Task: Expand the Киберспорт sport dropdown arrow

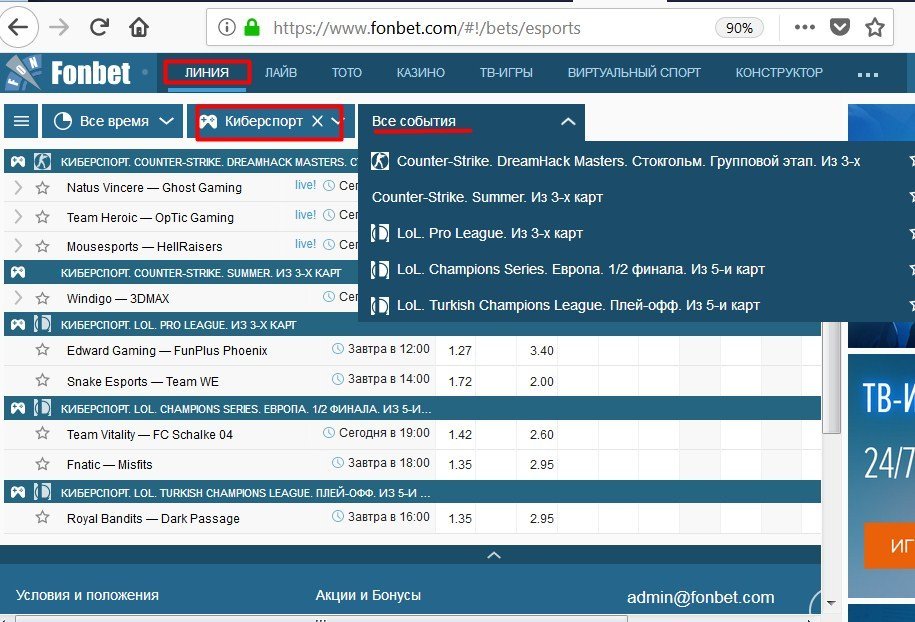Action: [x=336, y=121]
